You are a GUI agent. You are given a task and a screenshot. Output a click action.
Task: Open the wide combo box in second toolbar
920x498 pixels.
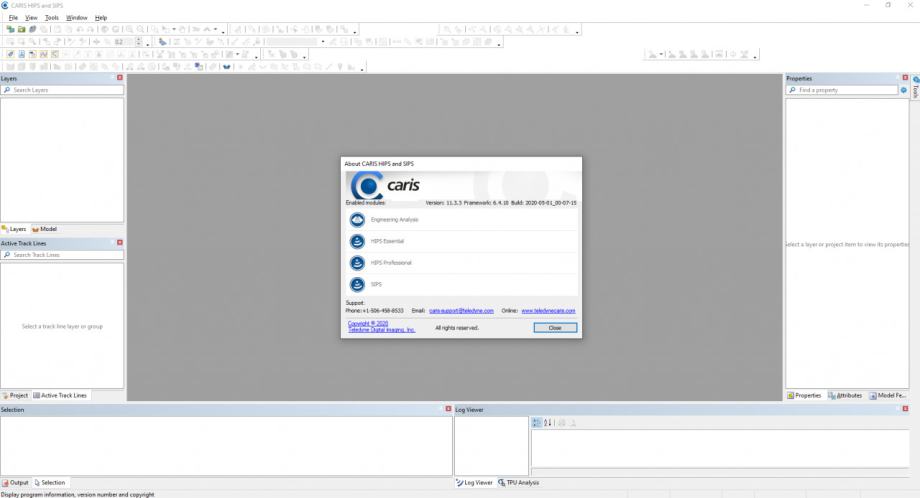tap(296, 42)
